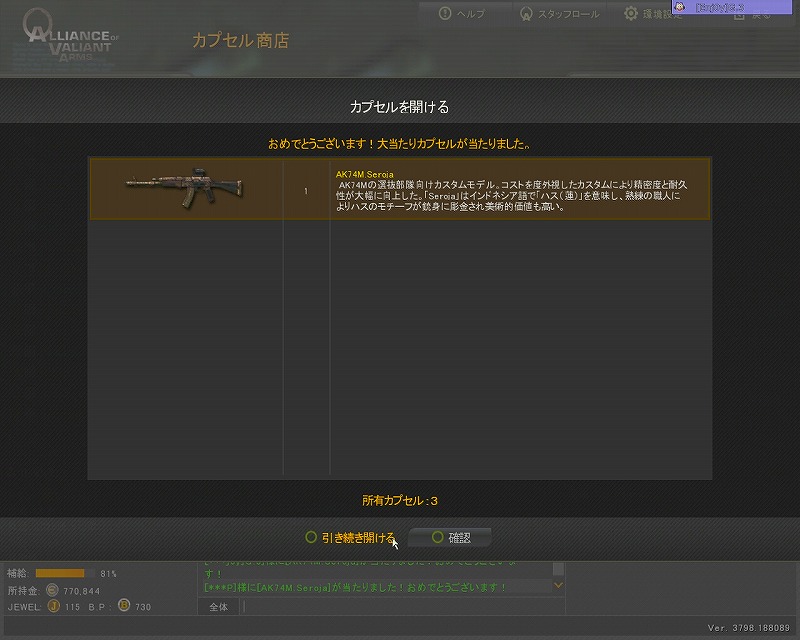
Task: Click the カプセル商店 page title
Action: [240, 40]
